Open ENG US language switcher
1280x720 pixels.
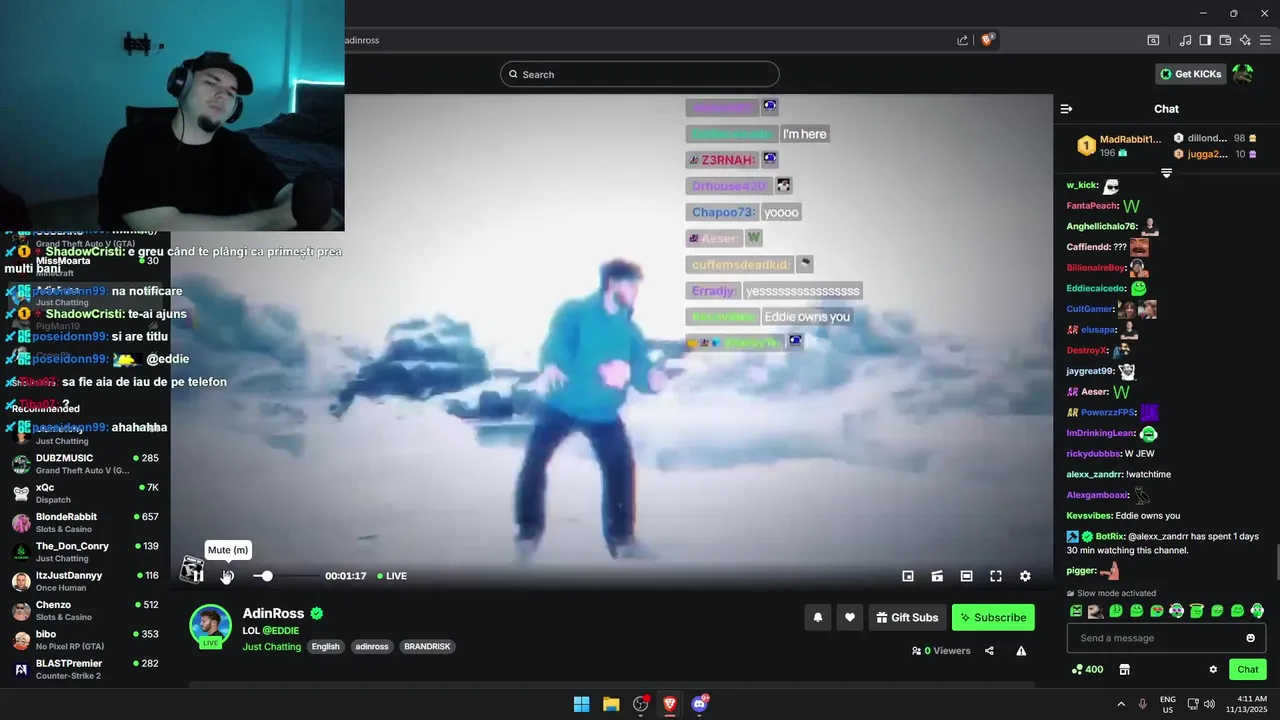(x=1167, y=704)
